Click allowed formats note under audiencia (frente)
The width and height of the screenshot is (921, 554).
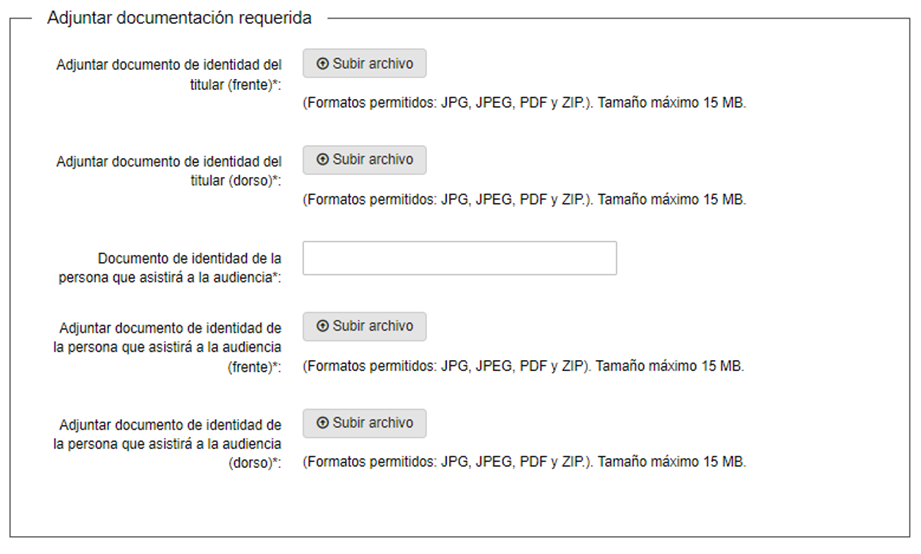pos(523,366)
